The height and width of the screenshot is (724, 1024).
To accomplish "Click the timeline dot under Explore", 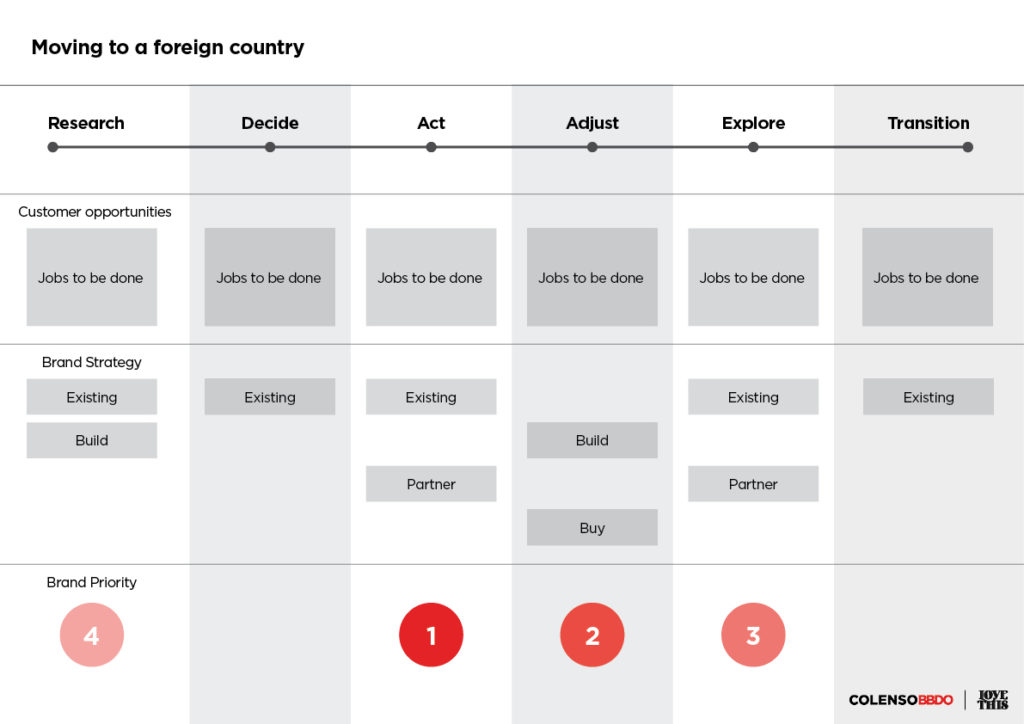I will [x=753, y=148].
